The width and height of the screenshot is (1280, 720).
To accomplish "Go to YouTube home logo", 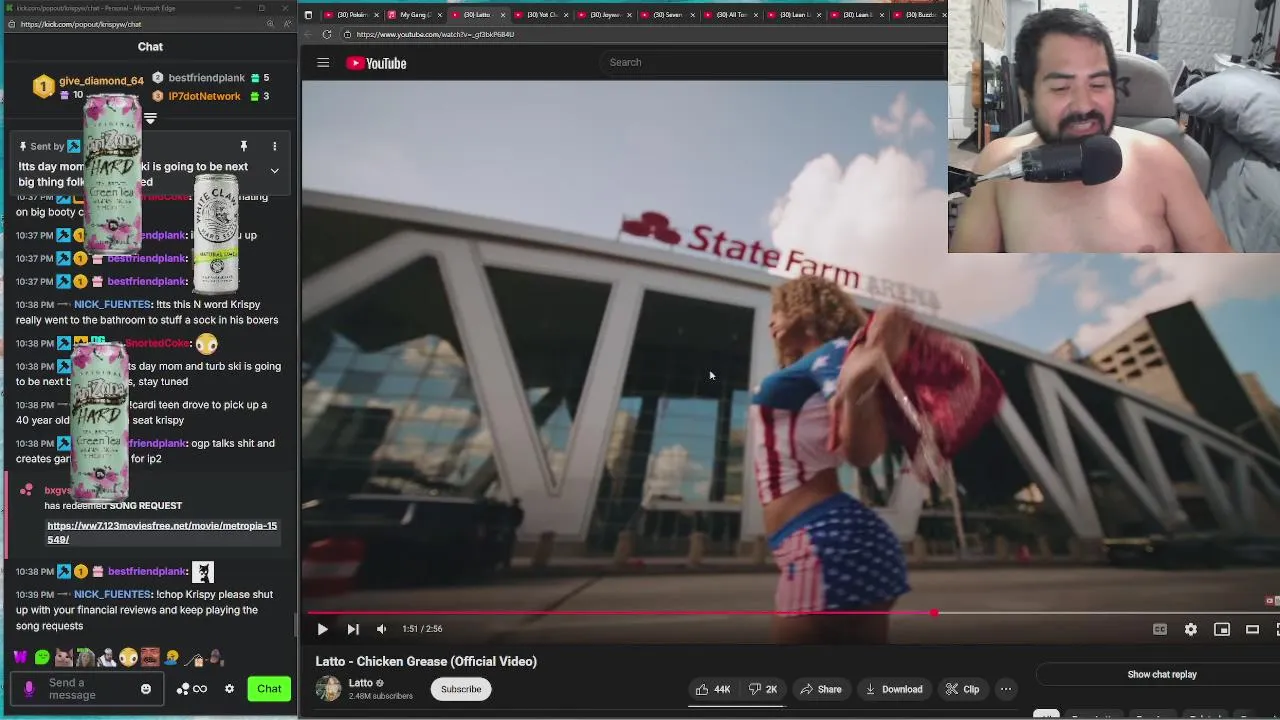I will (376, 63).
